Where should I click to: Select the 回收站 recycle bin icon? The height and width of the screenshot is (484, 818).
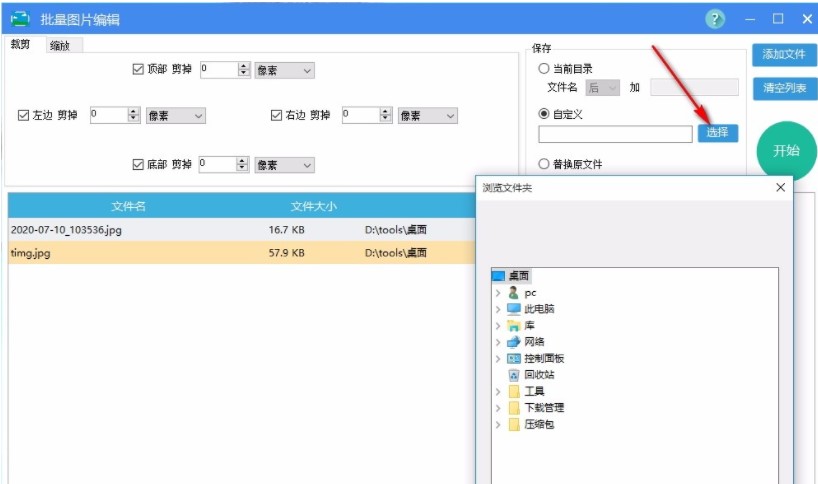514,375
